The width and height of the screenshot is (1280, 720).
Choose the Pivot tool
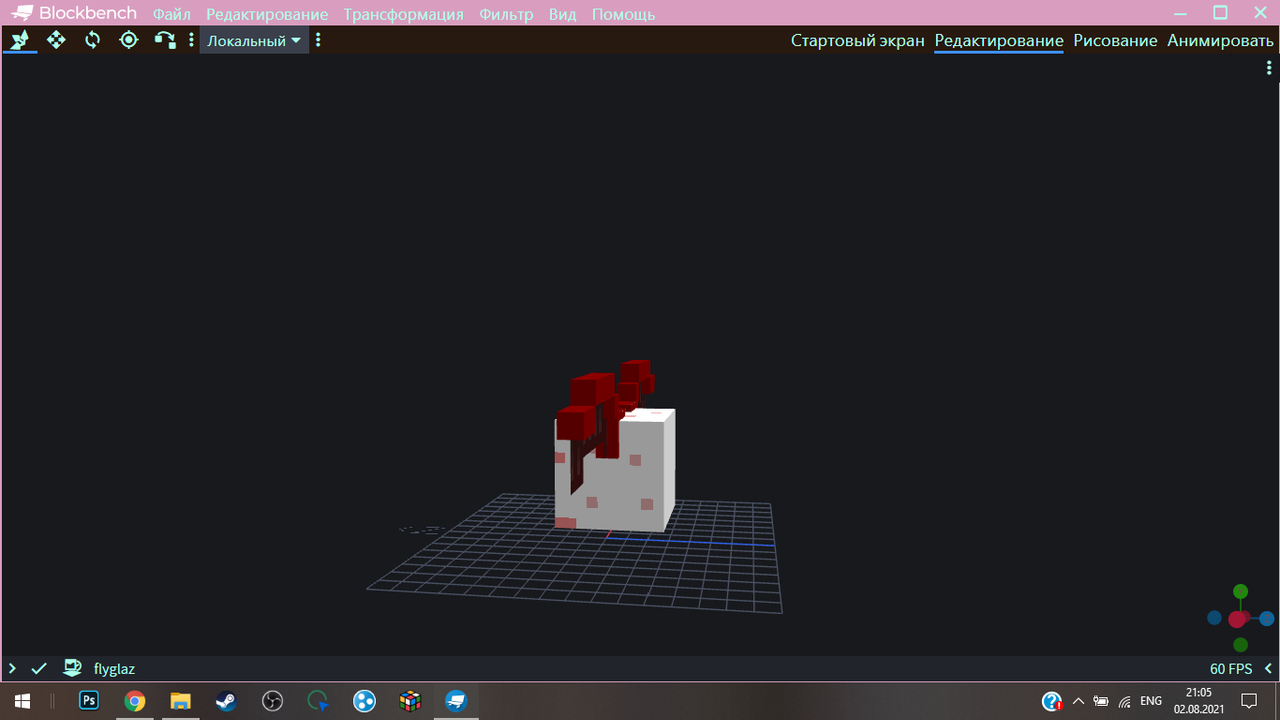(x=128, y=40)
